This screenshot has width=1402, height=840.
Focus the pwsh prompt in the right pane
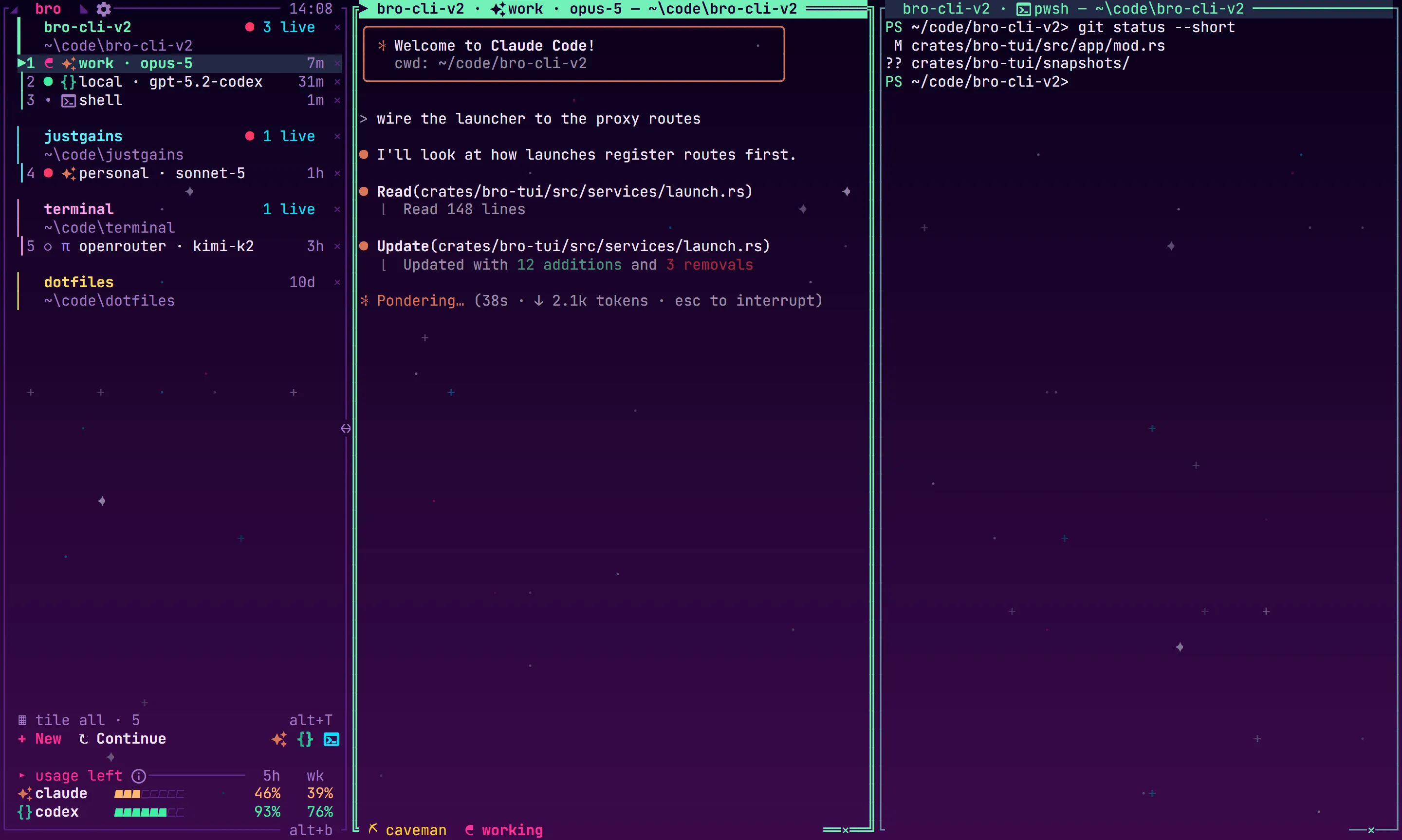pos(977,82)
